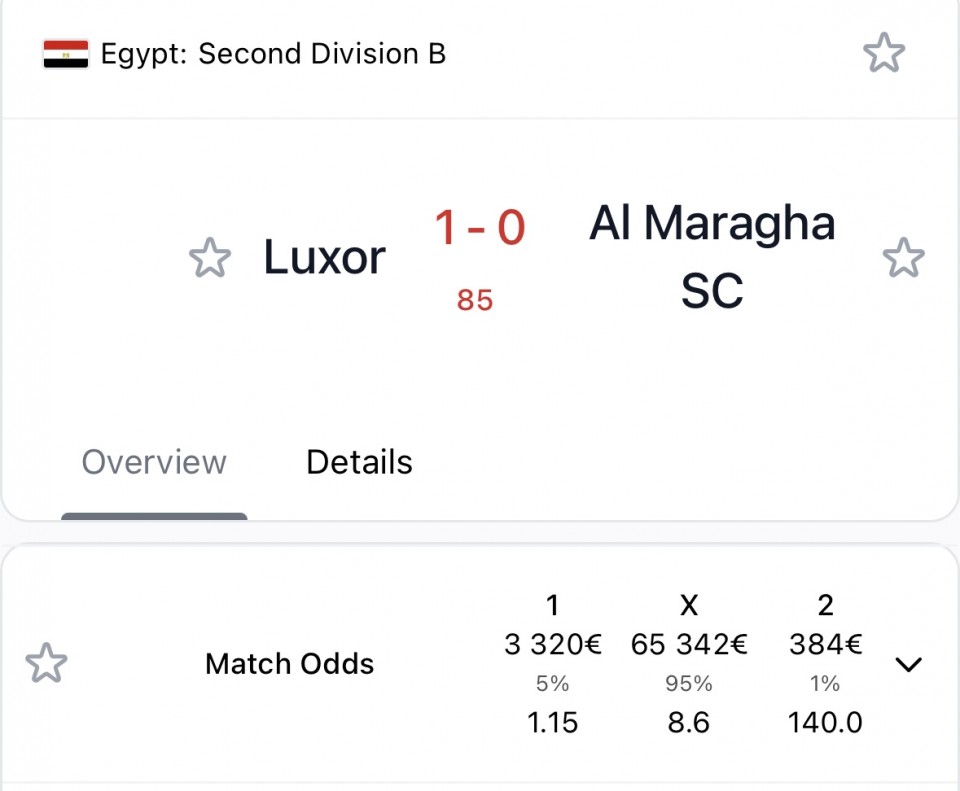This screenshot has width=960, height=791.
Task: Click the match minute 85
Action: tap(475, 300)
